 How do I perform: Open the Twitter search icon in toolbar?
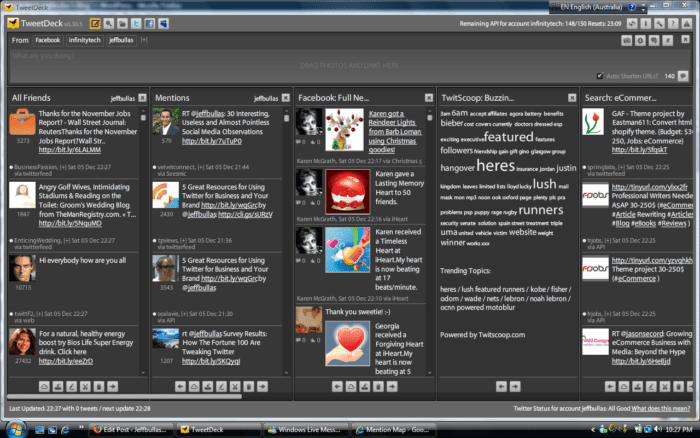[108, 23]
